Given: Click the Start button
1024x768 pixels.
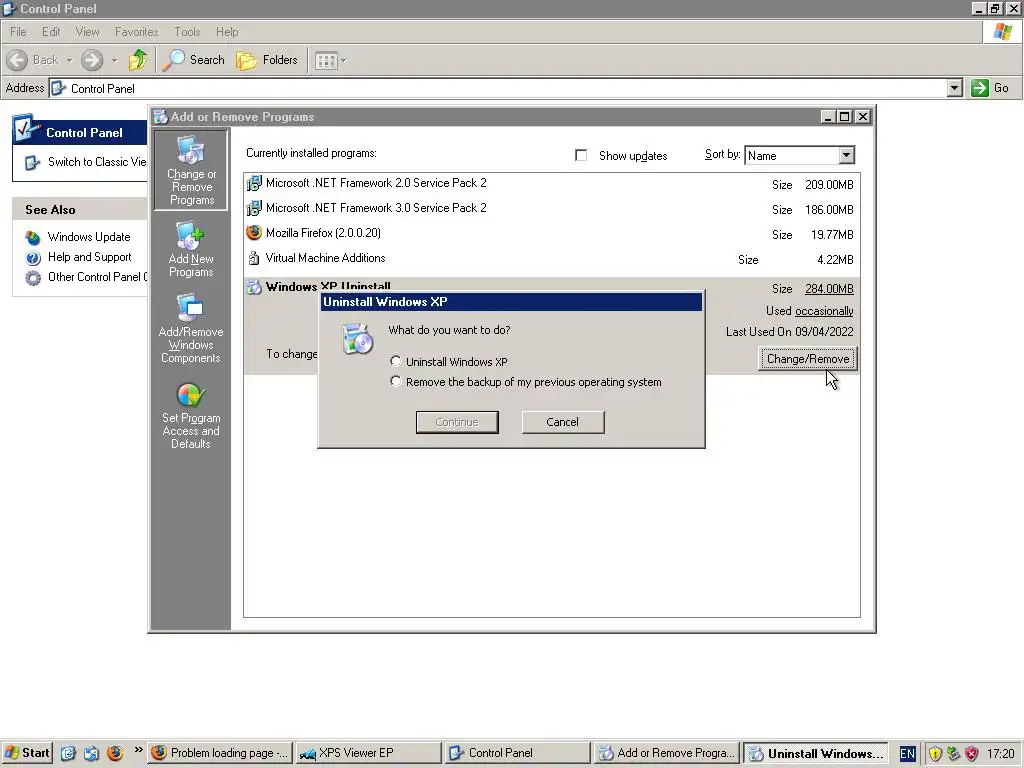Looking at the screenshot, I should 27,753.
